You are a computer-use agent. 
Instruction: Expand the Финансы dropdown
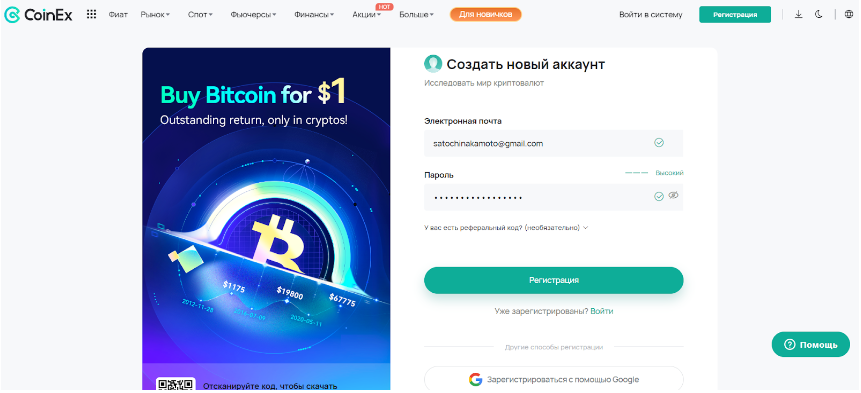[x=314, y=15]
